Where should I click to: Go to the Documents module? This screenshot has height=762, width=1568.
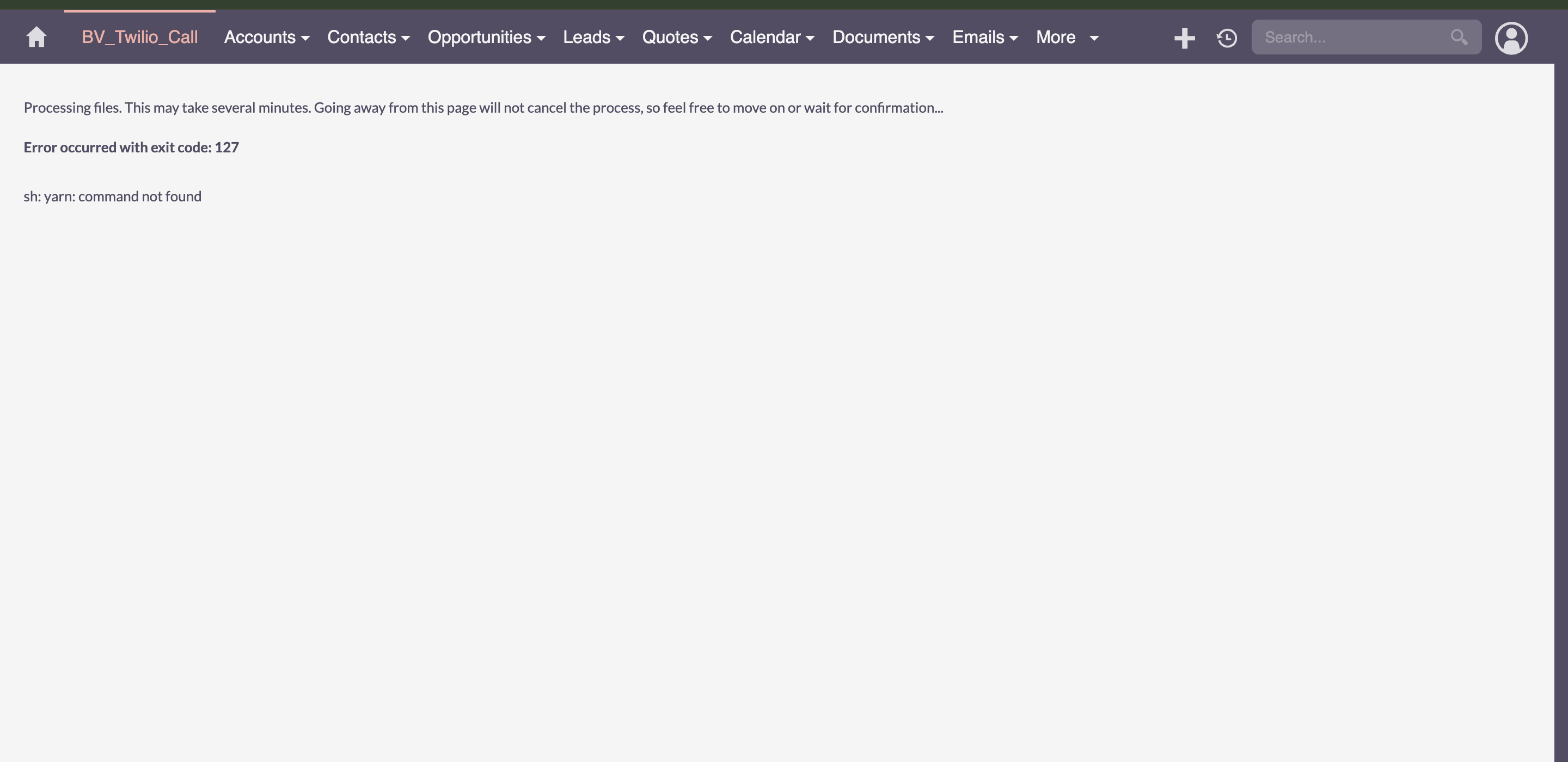(x=877, y=37)
